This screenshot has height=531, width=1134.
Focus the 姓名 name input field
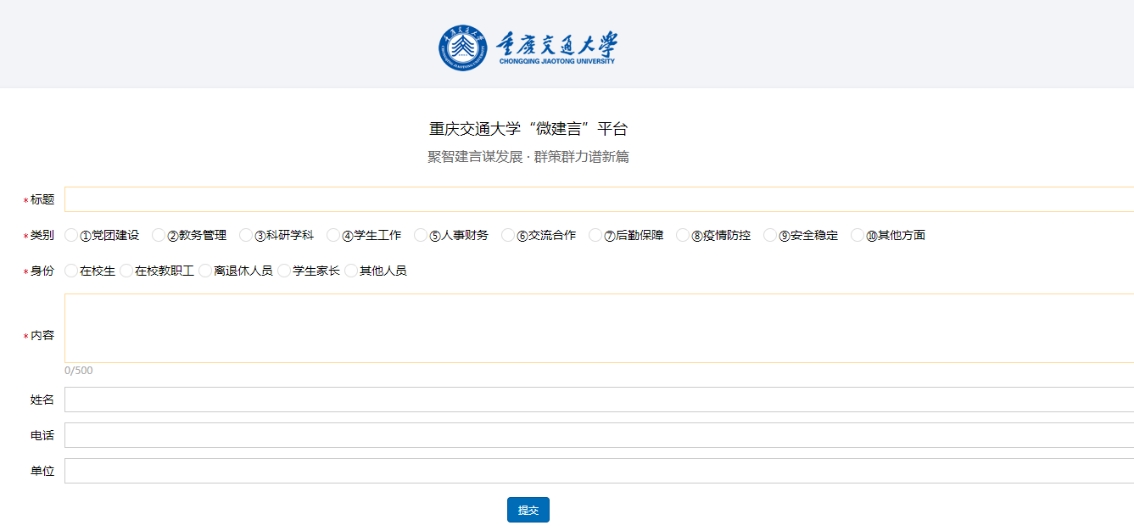[x=599, y=399]
